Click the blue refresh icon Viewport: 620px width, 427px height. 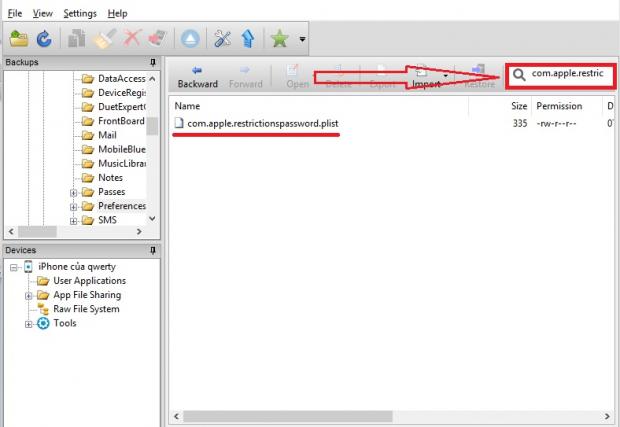point(44,39)
